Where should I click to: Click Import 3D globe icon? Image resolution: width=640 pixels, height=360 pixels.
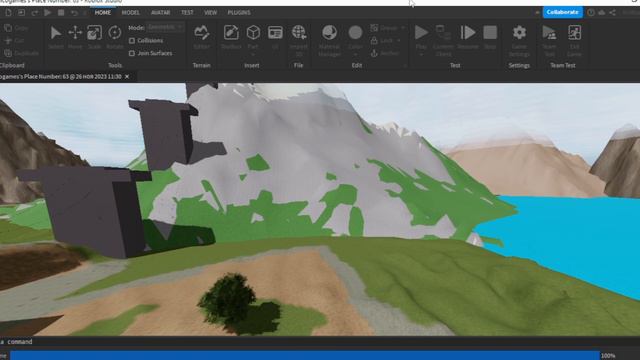[x=299, y=33]
